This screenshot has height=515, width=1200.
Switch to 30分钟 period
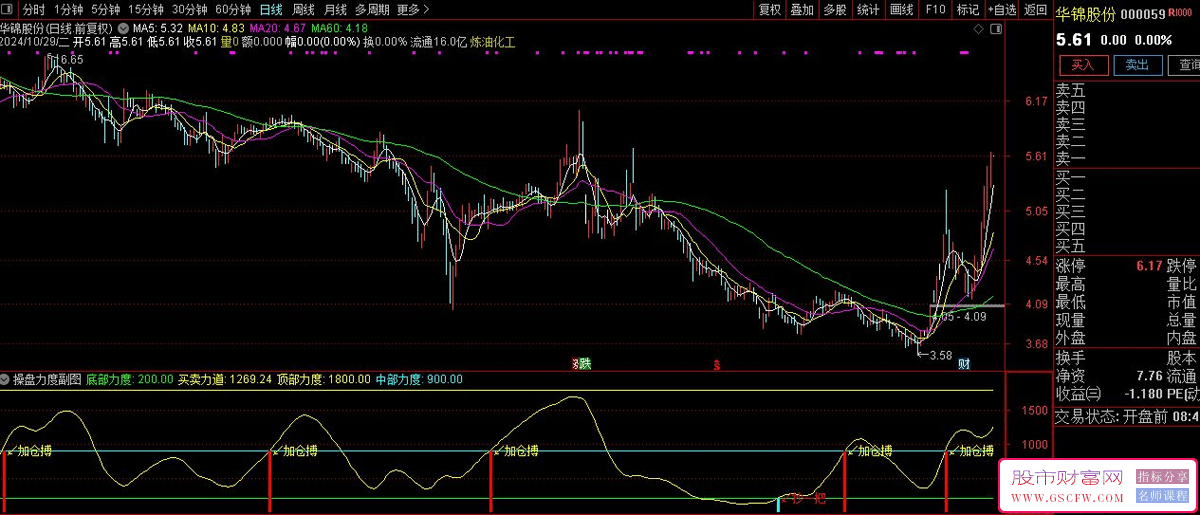pyautogui.click(x=190, y=9)
